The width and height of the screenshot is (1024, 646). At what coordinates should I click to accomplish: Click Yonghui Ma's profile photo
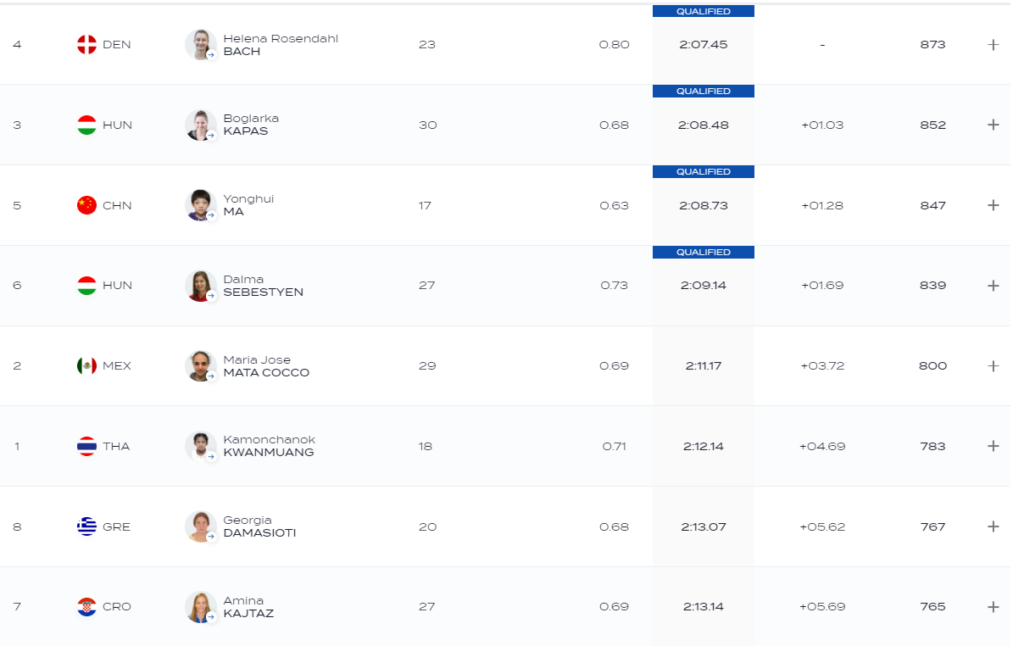point(200,204)
